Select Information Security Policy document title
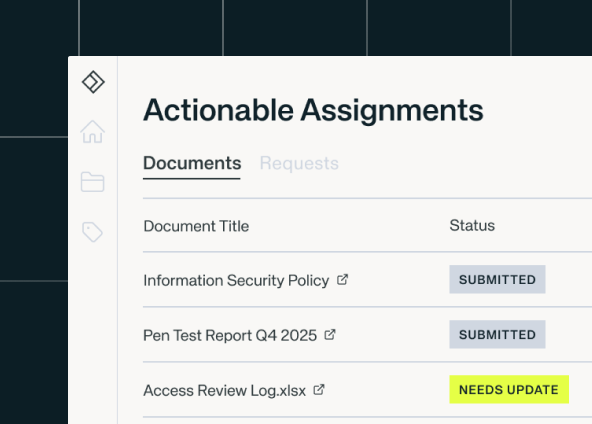Image resolution: width=592 pixels, height=424 pixels. coord(236,281)
